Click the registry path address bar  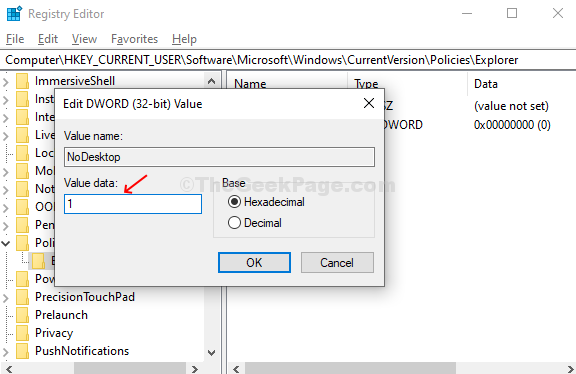click(288, 60)
